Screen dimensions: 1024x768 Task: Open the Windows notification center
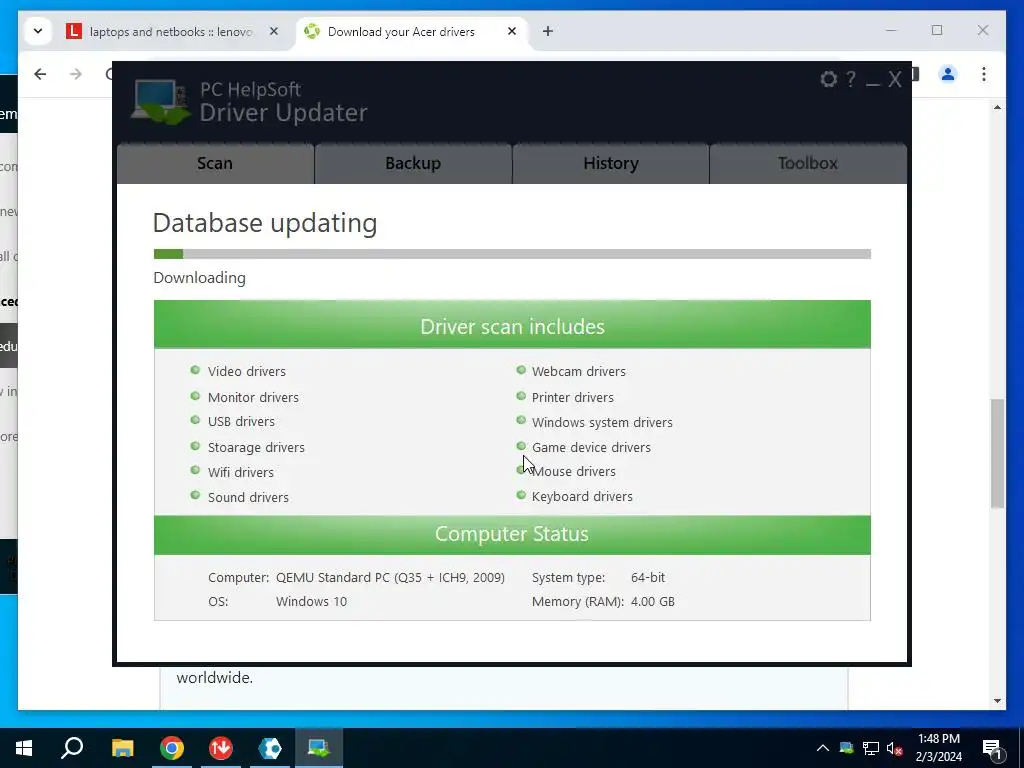tap(992, 748)
